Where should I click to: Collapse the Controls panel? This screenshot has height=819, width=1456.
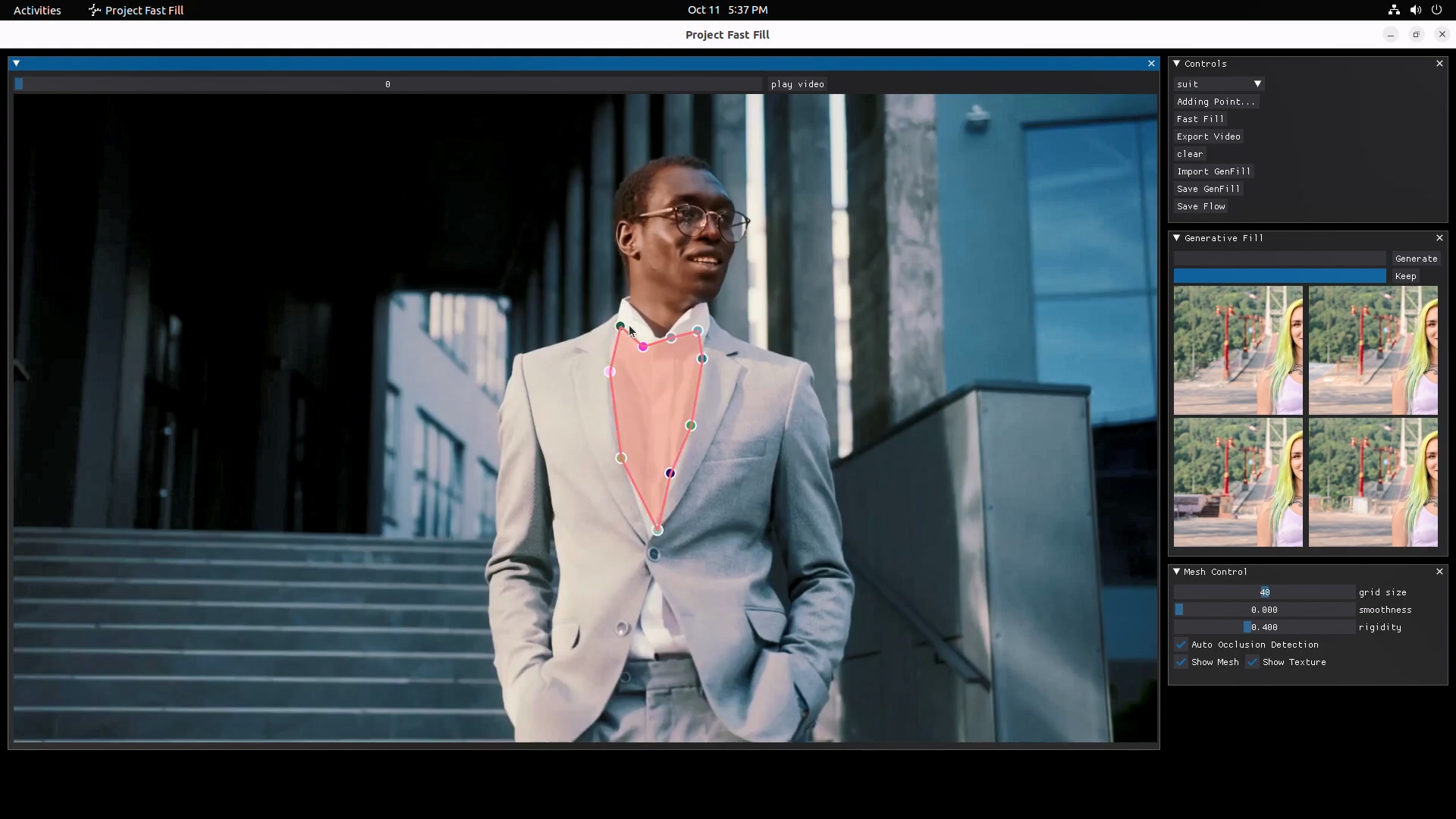point(1177,64)
